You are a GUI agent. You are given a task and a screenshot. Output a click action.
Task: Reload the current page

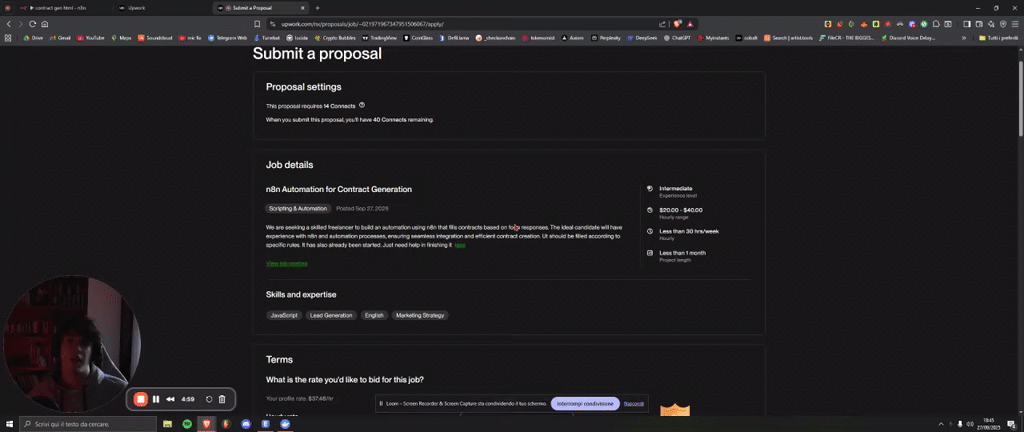[33, 24]
